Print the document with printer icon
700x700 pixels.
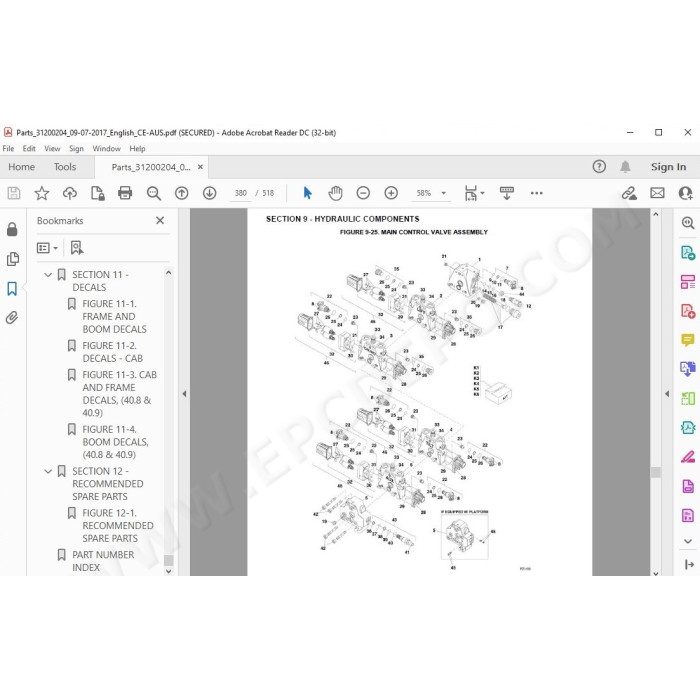tap(125, 193)
